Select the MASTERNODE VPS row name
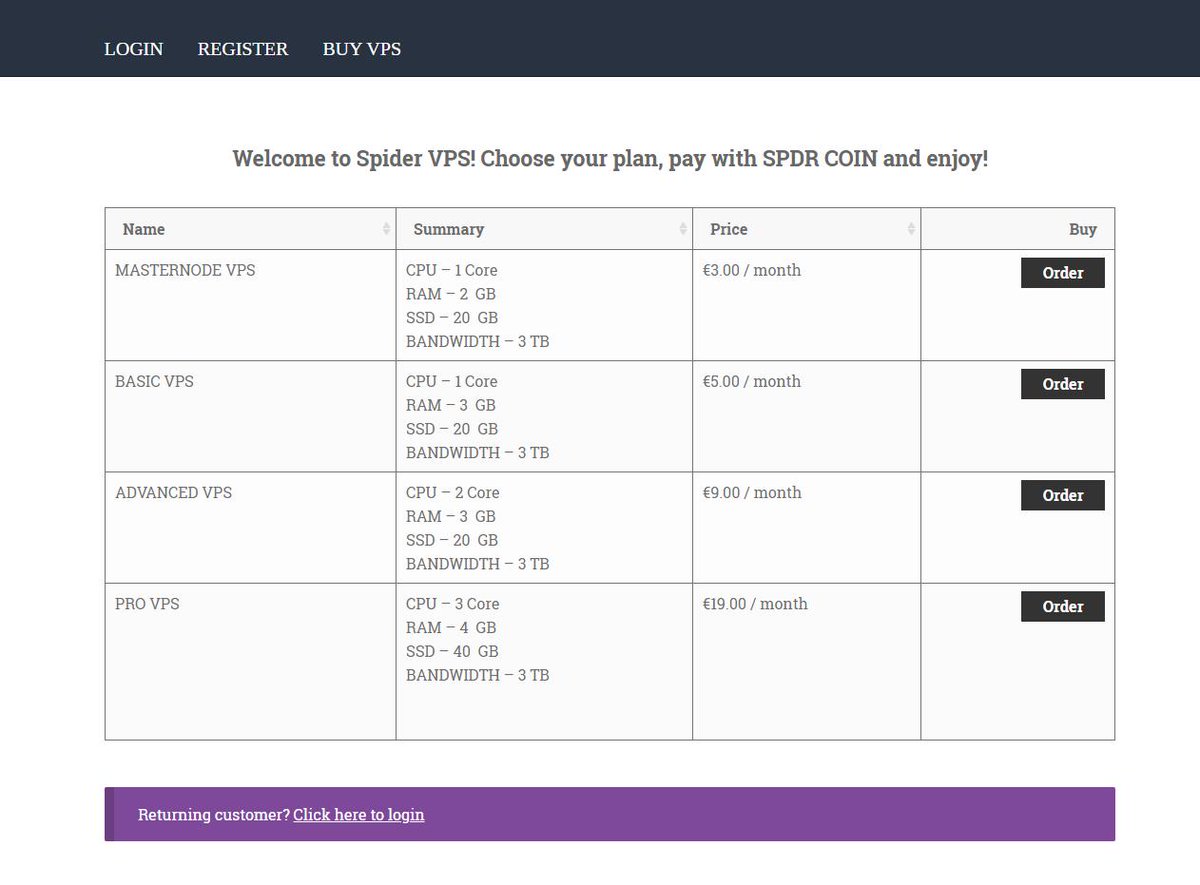The image size is (1200, 885). point(184,270)
